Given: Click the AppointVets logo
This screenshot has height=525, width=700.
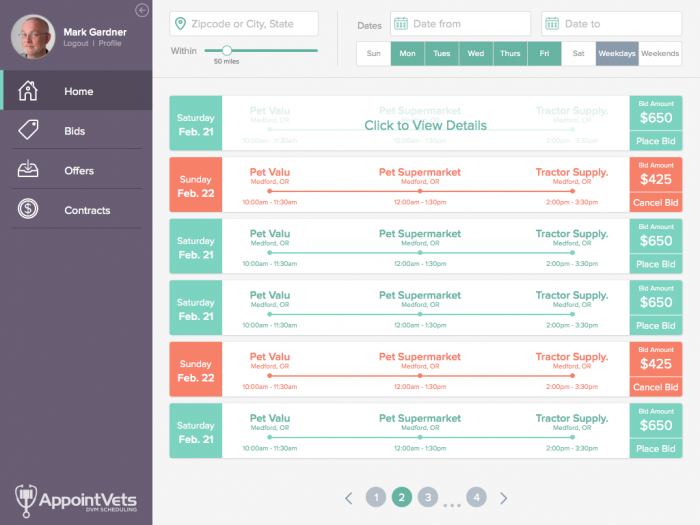Looking at the screenshot, I should (76, 500).
